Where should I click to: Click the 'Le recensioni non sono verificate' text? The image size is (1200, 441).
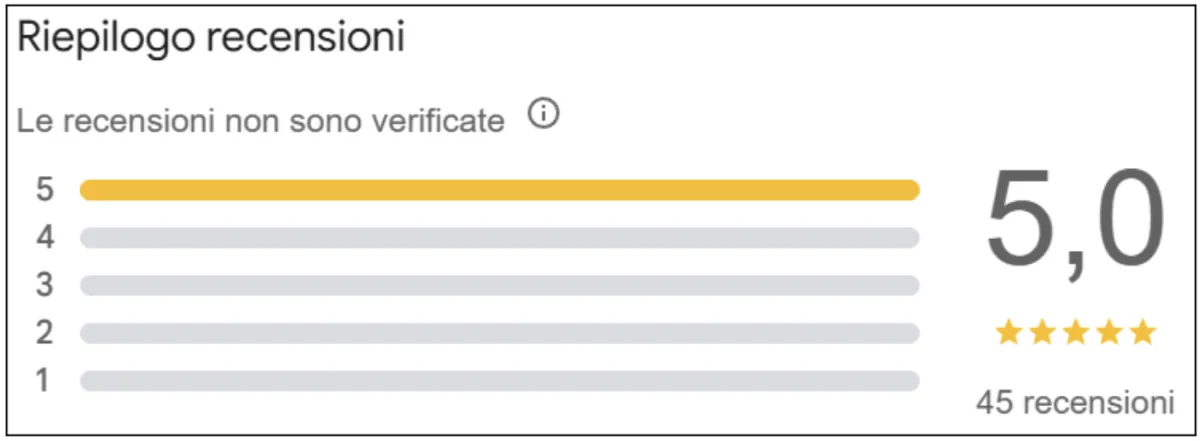click(x=261, y=121)
